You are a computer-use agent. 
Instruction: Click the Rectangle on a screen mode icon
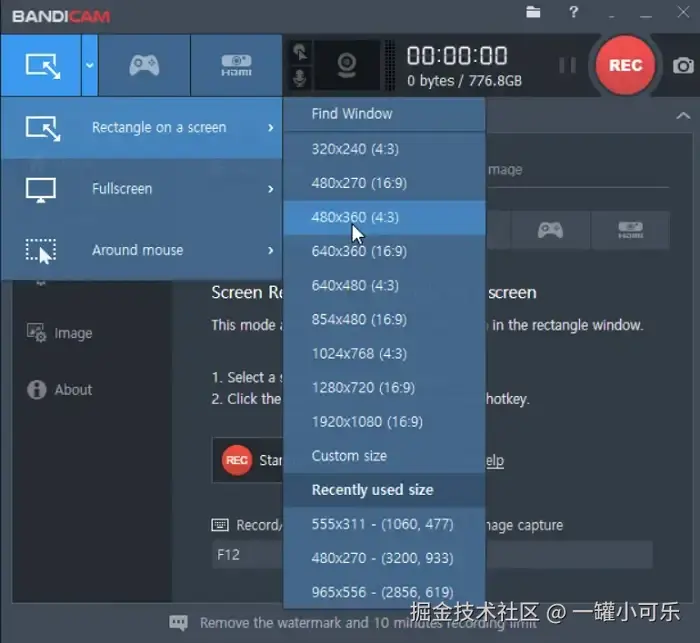click(x=42, y=129)
